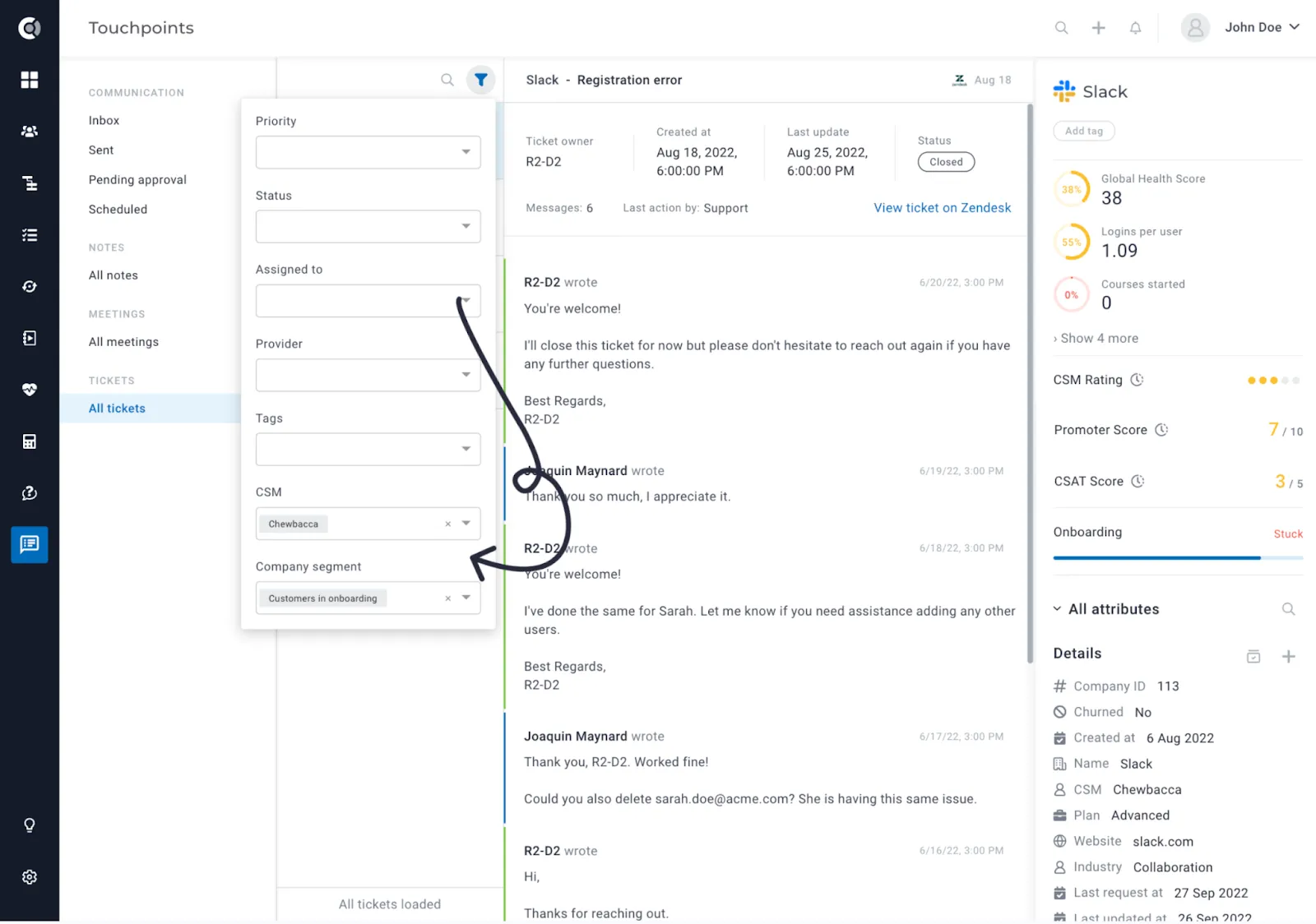Open the lightbulb icon in sidebar

[x=30, y=825]
